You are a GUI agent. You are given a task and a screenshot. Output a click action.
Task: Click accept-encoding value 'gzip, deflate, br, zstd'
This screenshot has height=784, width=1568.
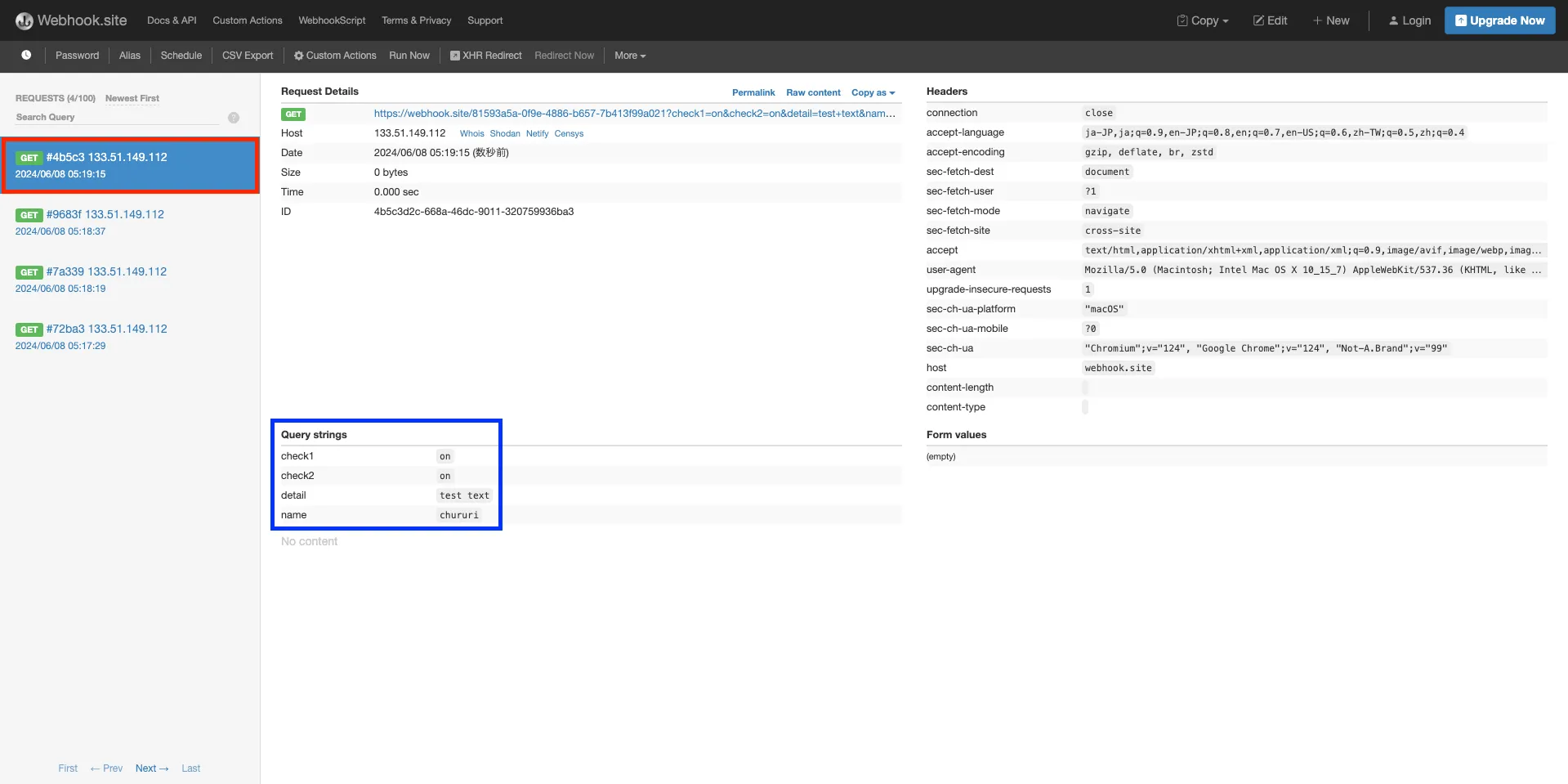[1149, 152]
